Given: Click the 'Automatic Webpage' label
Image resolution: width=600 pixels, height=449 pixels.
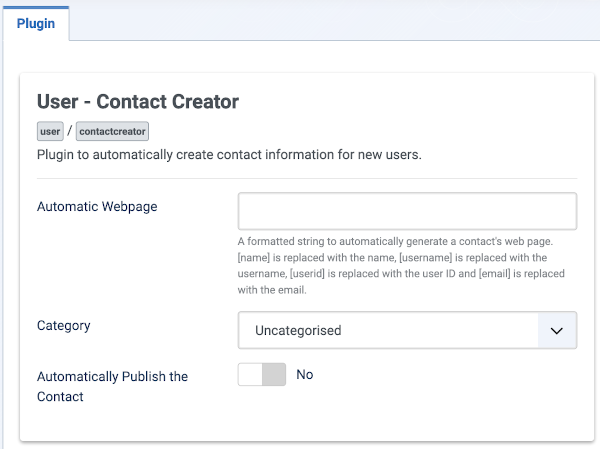Looking at the screenshot, I should 97,207.
